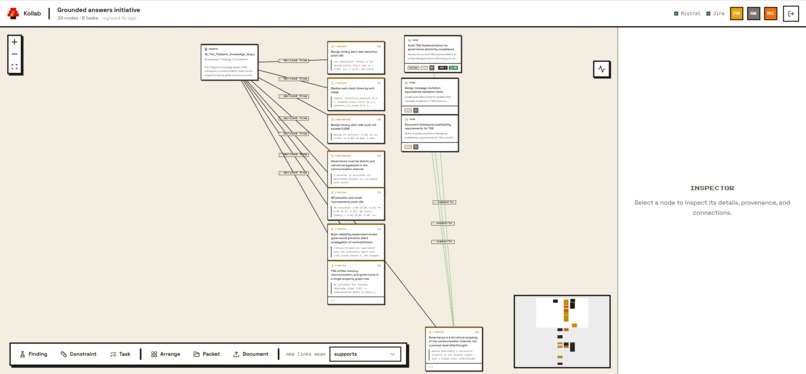This screenshot has width=806, height=374.
Task: Select the Governance is a structural property node
Action: [x=454, y=349]
